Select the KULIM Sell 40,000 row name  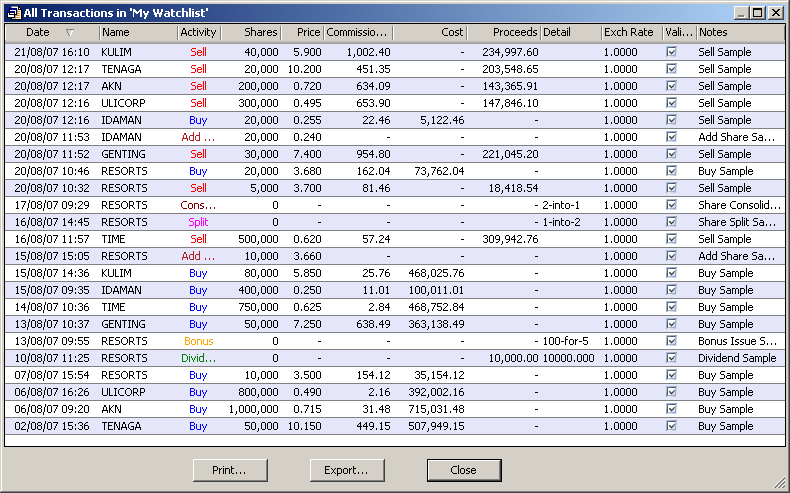[x=116, y=52]
